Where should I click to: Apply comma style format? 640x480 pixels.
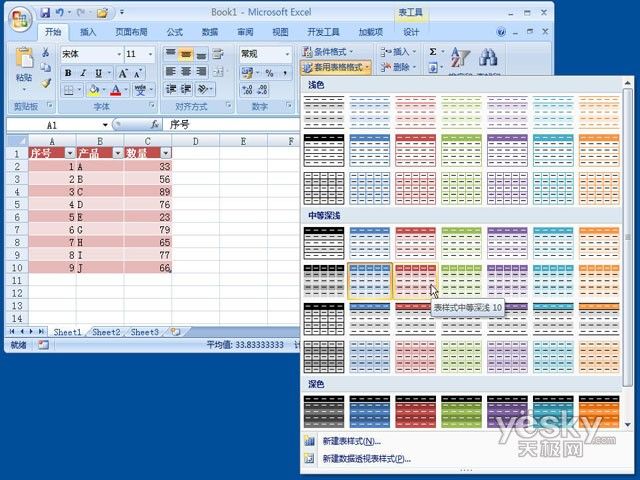coord(285,73)
